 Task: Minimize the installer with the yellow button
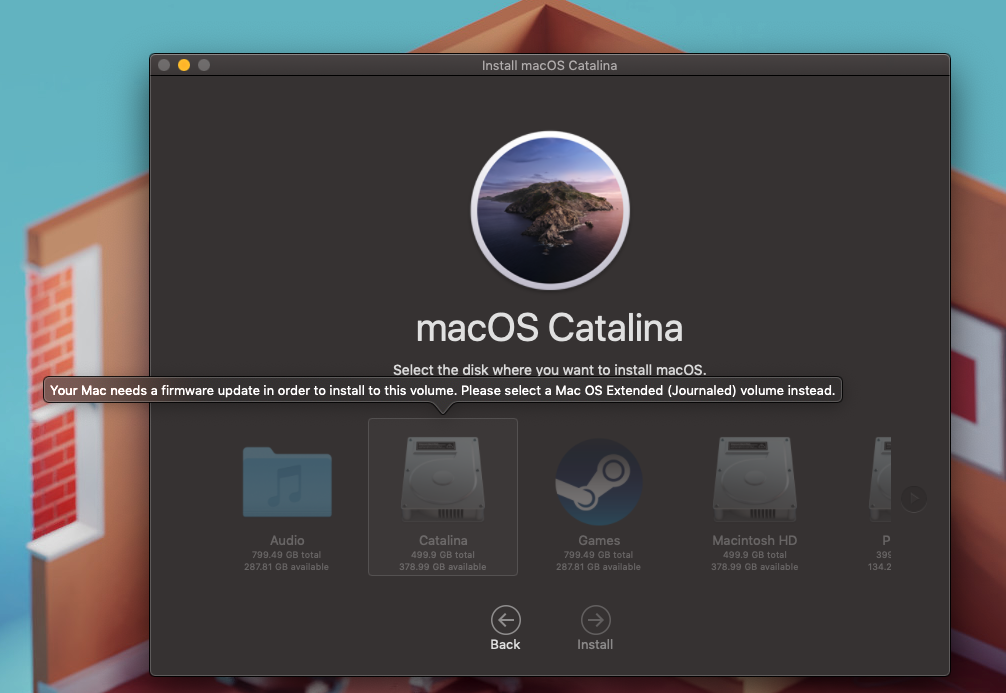[x=184, y=65]
